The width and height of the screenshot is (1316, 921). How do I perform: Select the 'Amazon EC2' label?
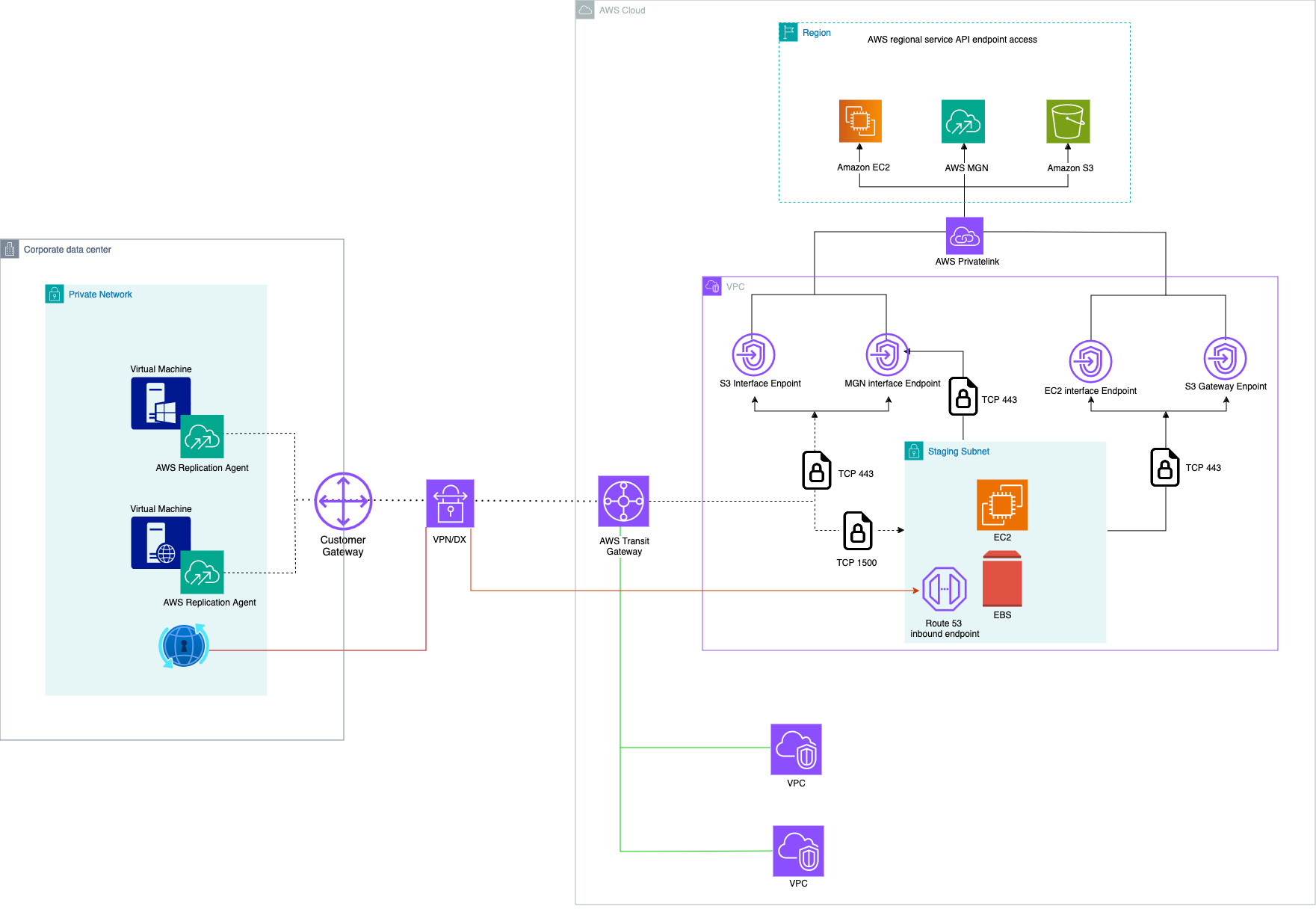click(x=863, y=167)
